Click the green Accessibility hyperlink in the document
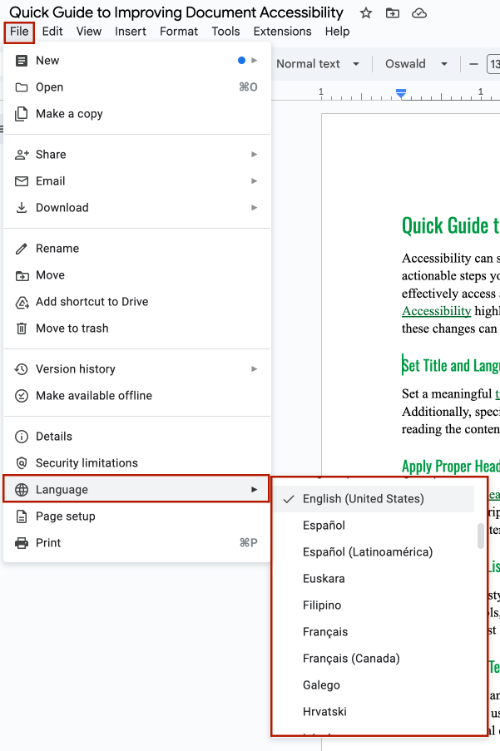This screenshot has height=751, width=500. click(436, 311)
